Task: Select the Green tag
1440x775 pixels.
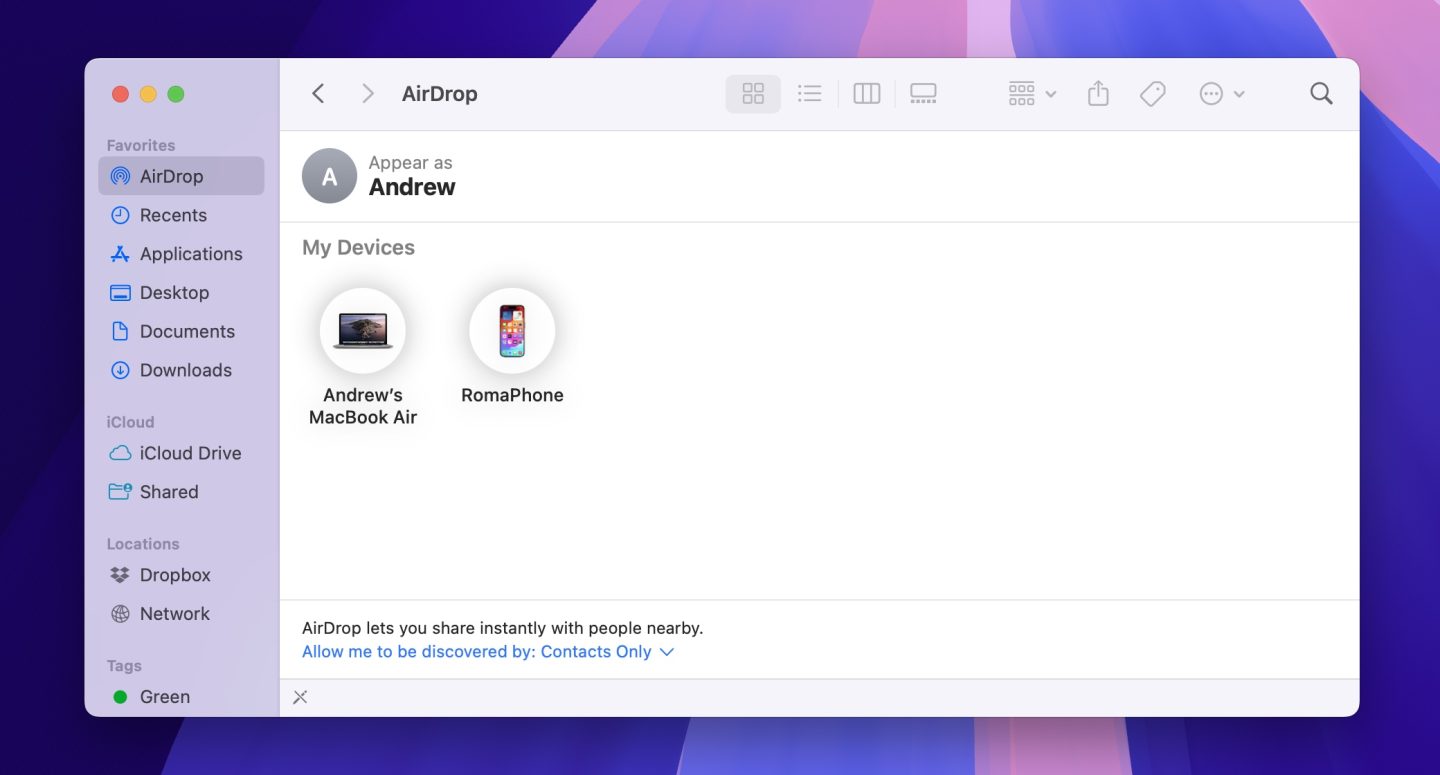Action: coord(164,697)
